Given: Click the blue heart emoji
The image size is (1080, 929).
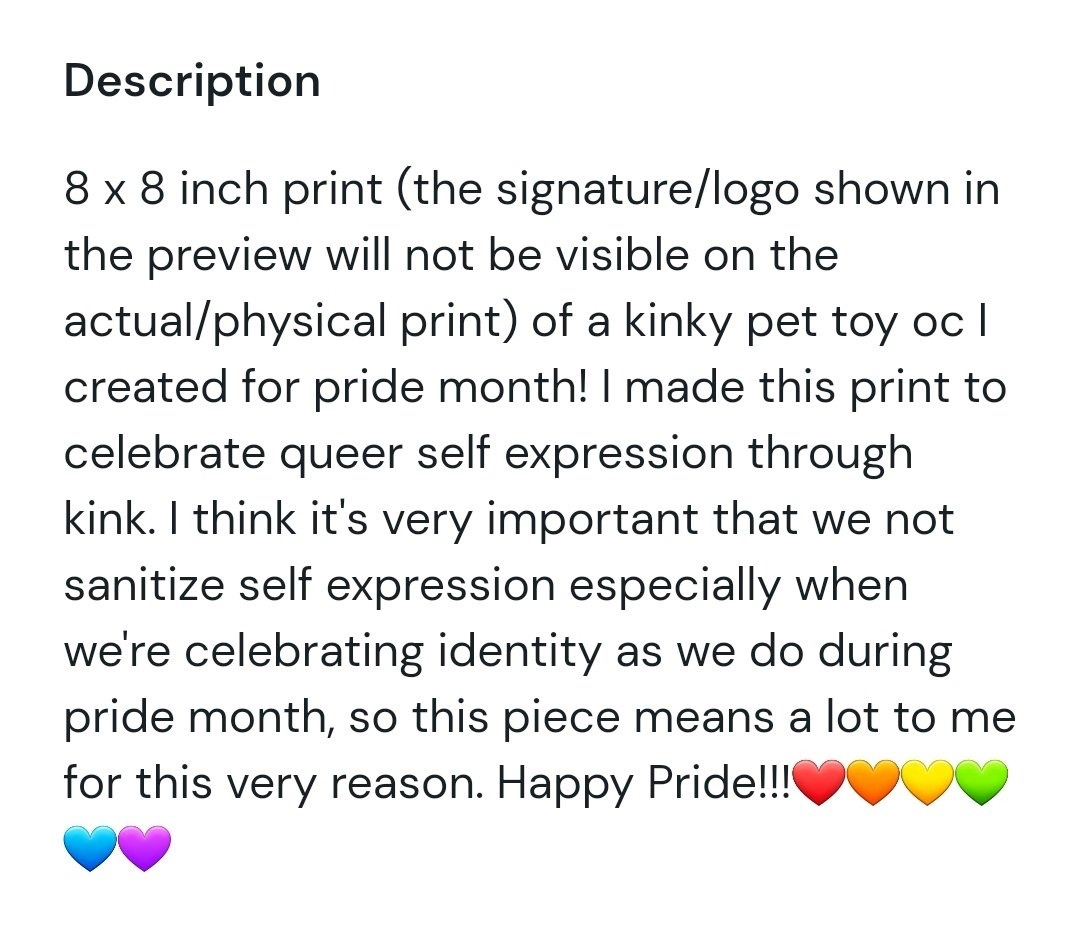Looking at the screenshot, I should [x=91, y=847].
